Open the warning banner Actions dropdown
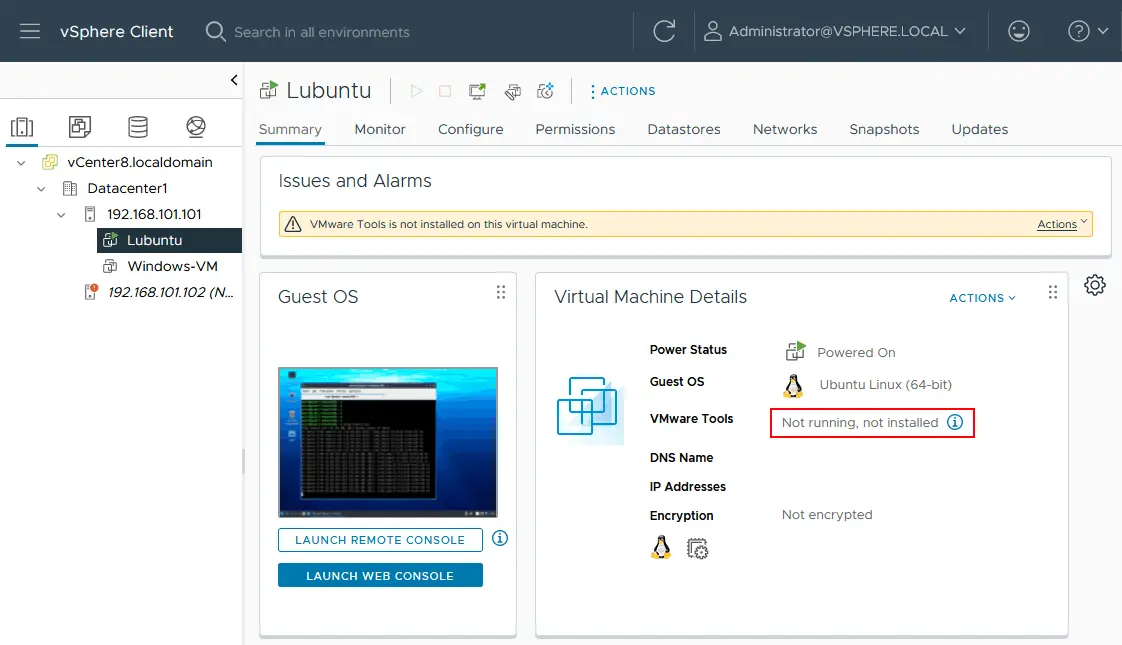The image size is (1122, 645). point(1056,224)
